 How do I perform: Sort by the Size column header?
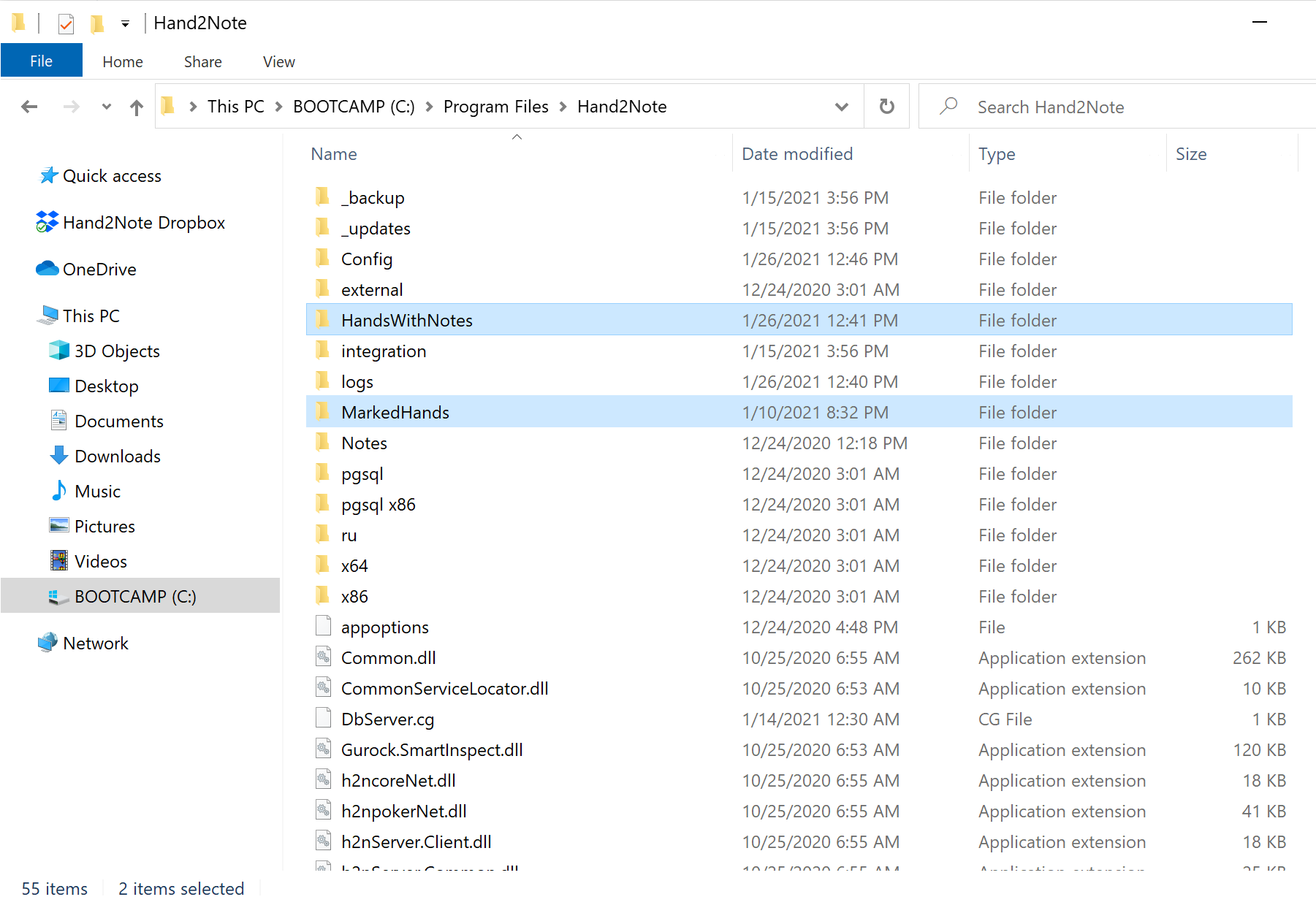tap(1191, 154)
